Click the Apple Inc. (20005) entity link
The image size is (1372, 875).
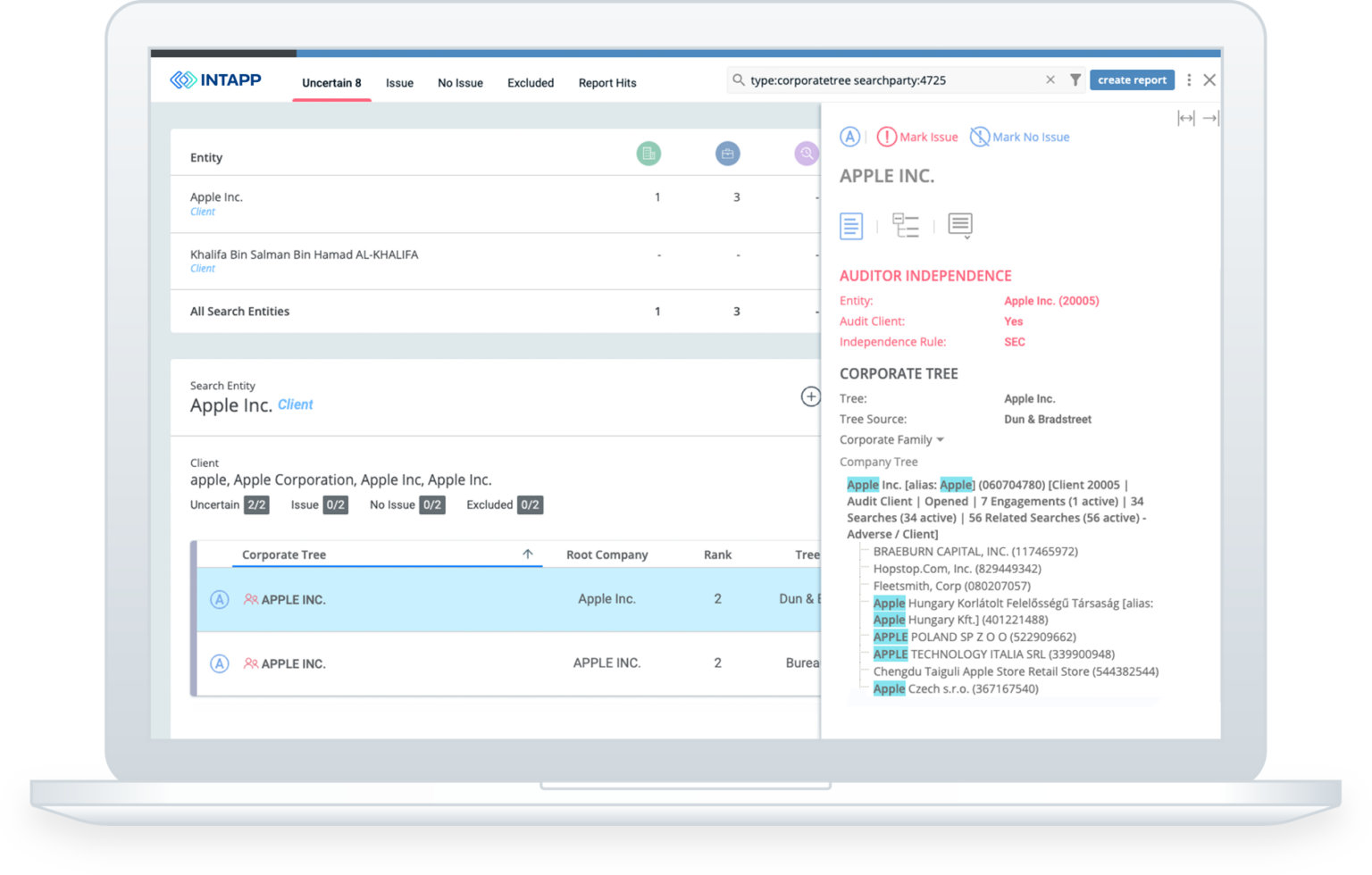coord(1051,301)
